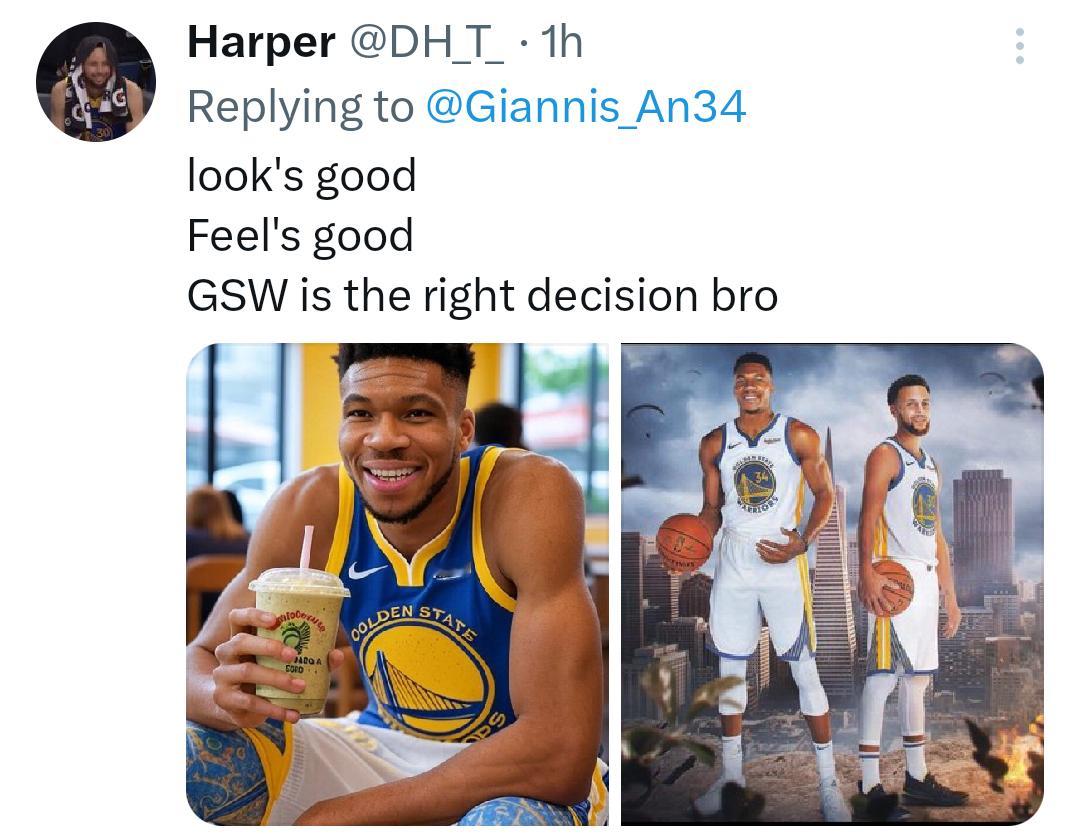The image size is (1080, 834).
Task: Click the Nike swoosh on blue jersey
Action: pos(366,570)
